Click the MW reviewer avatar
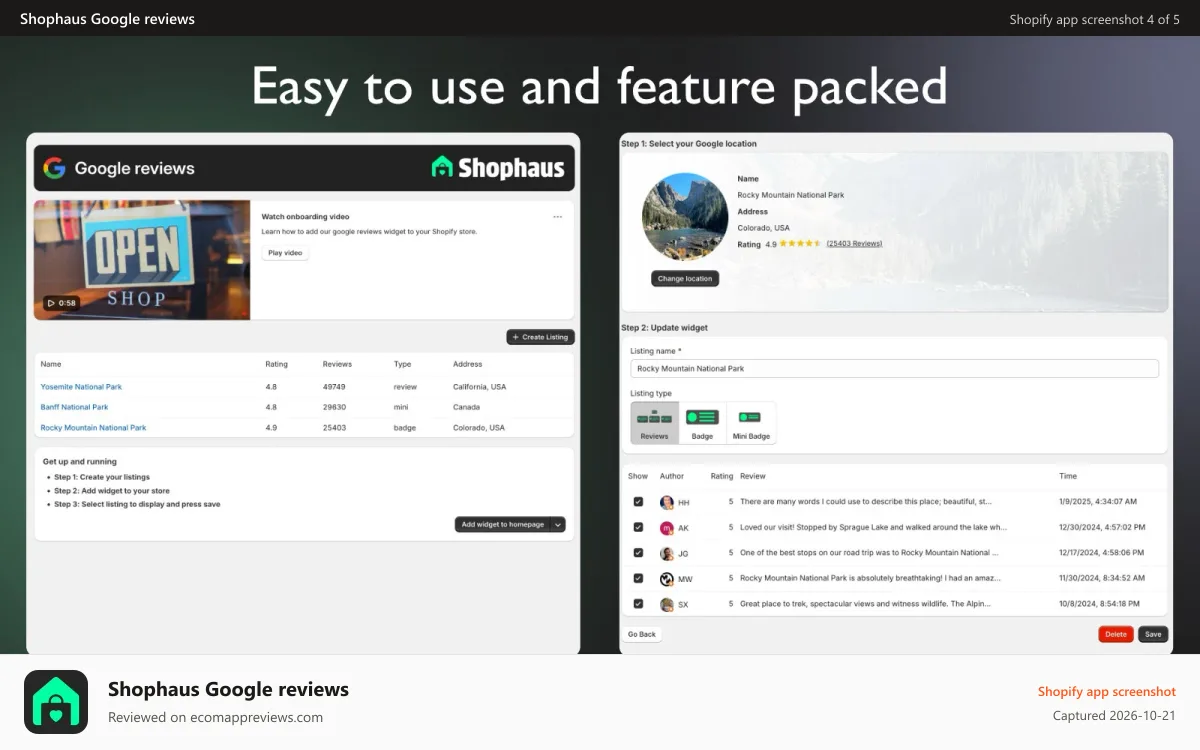This screenshot has height=750, width=1200. pos(667,579)
